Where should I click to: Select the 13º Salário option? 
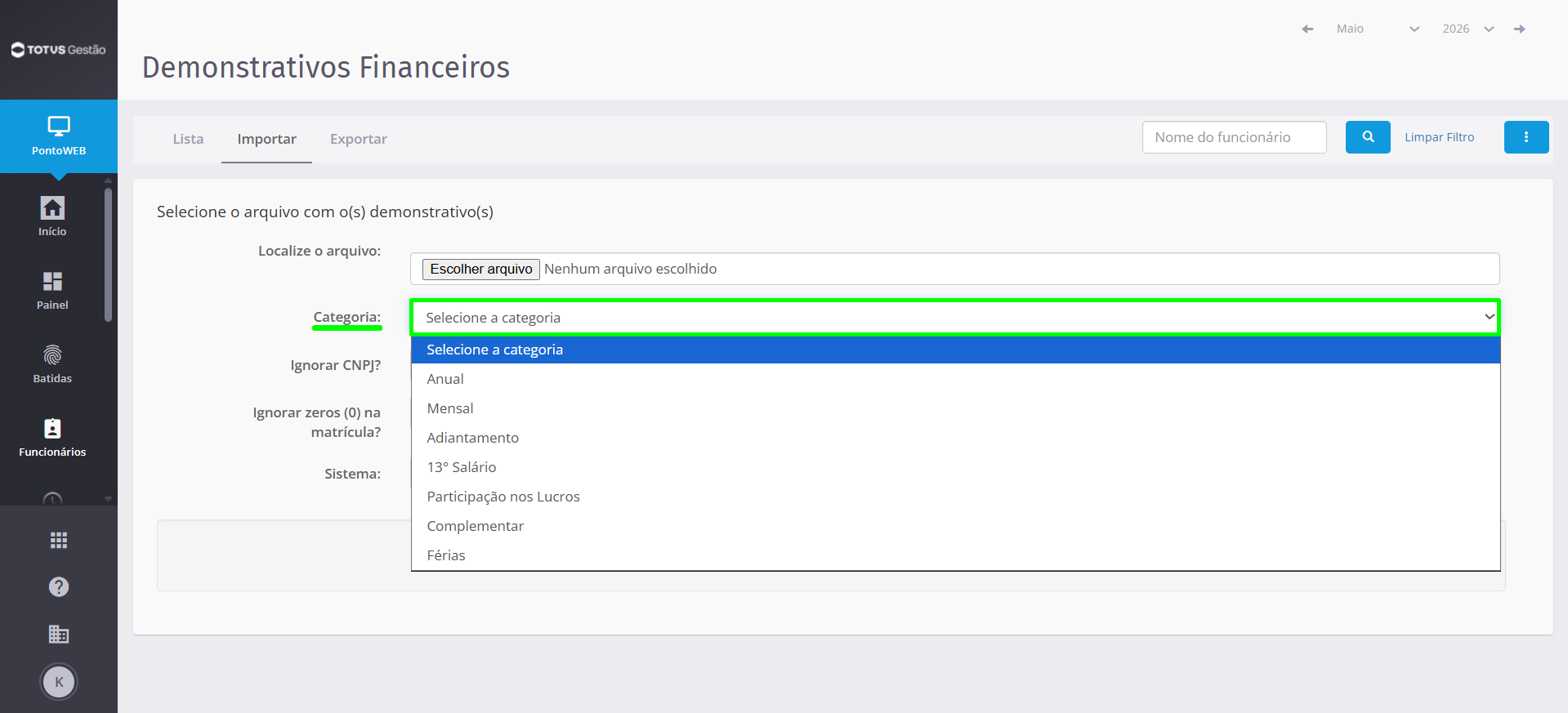(x=955, y=467)
